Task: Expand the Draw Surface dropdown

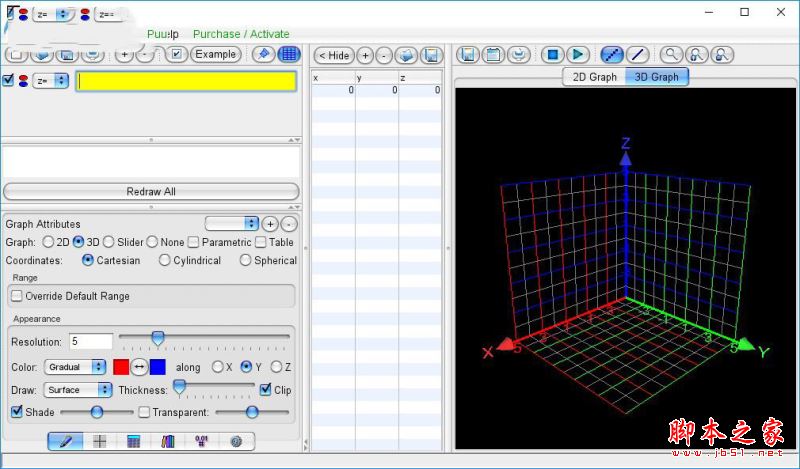Action: 76,390
